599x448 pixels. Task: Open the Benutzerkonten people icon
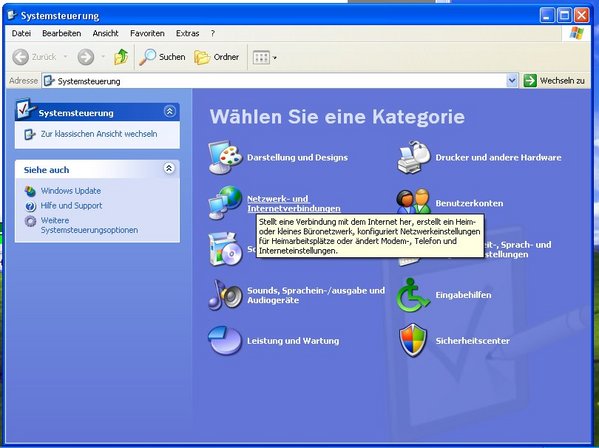[413, 201]
